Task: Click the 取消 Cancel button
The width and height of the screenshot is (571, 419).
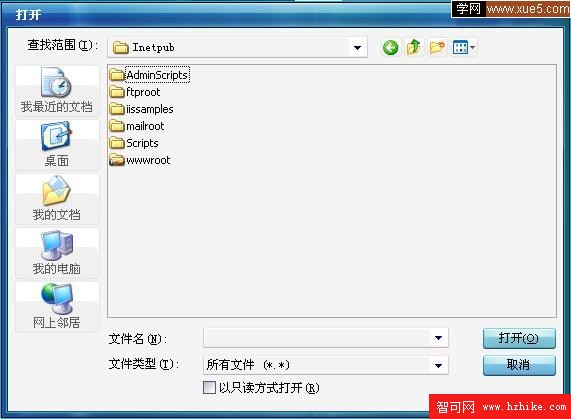Action: [519, 365]
